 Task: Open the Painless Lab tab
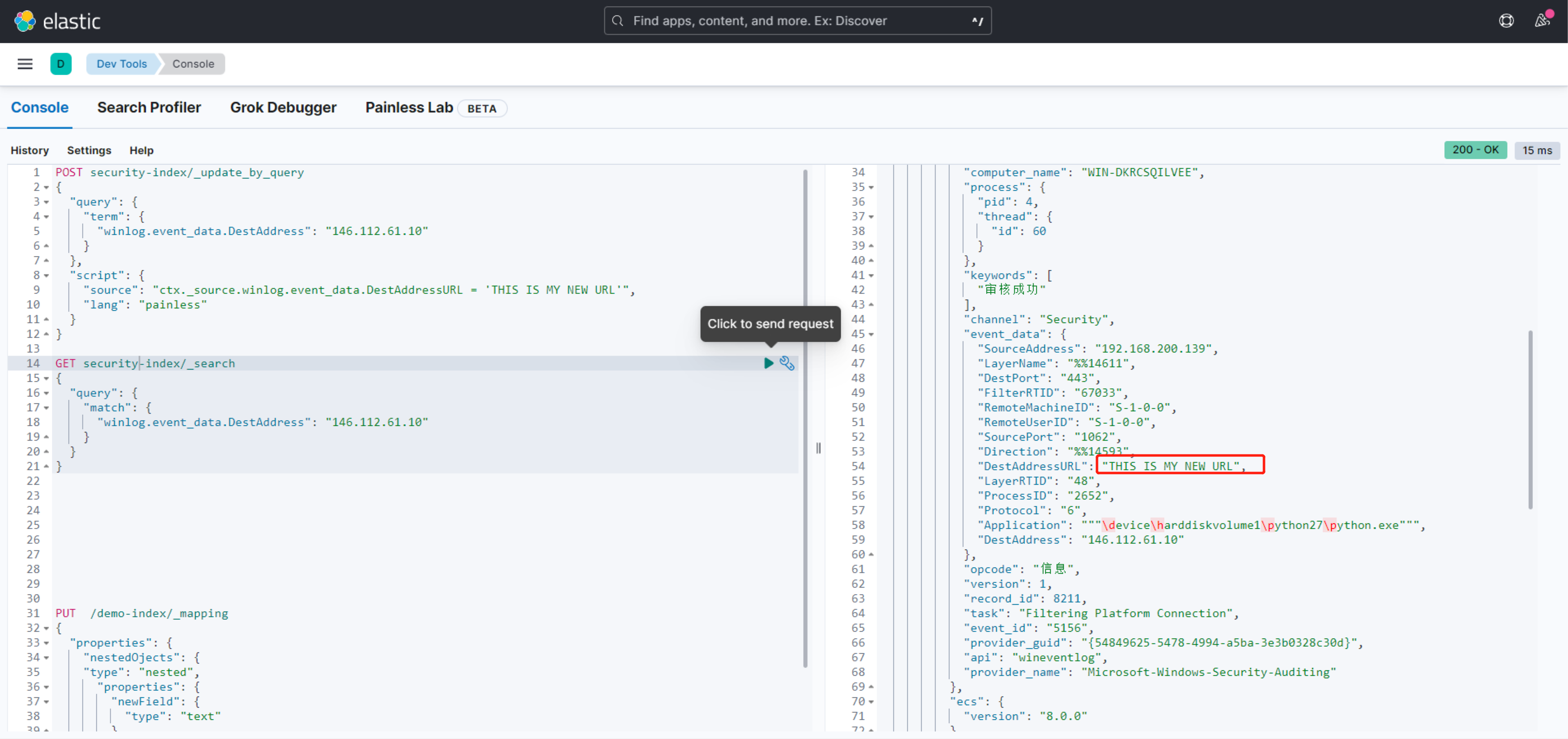409,108
